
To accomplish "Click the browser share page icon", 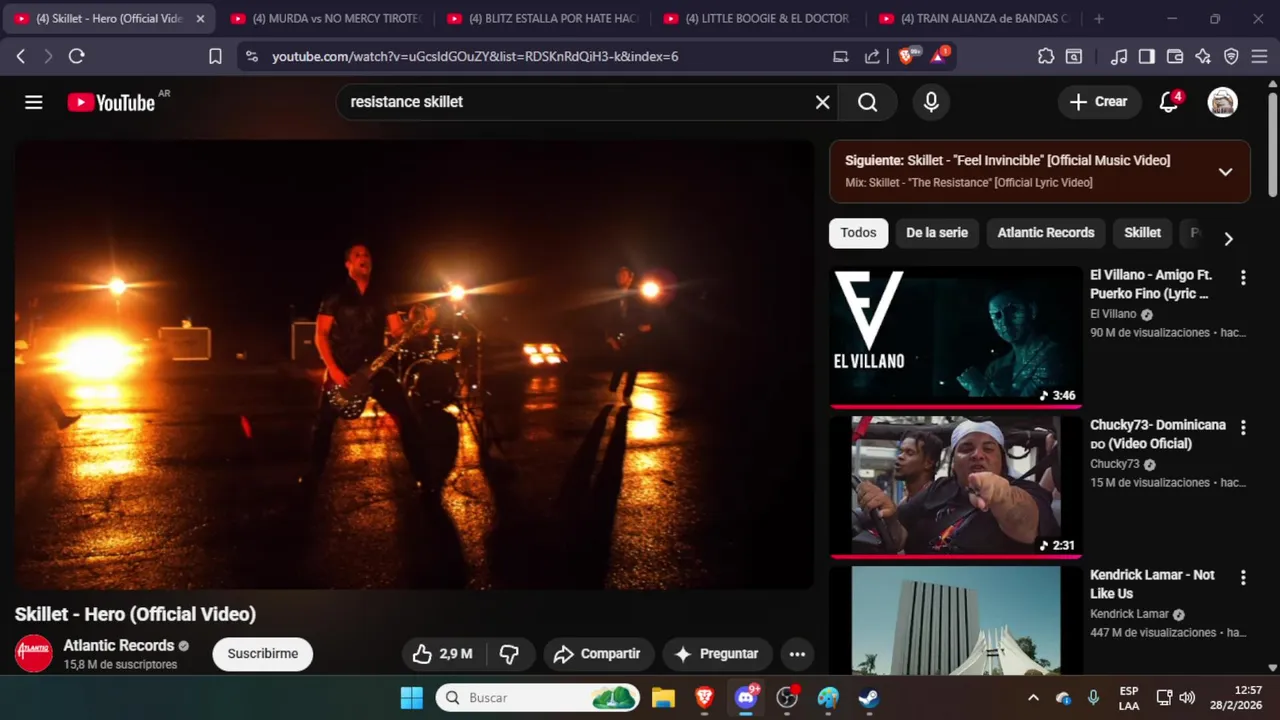I will coord(872,57).
